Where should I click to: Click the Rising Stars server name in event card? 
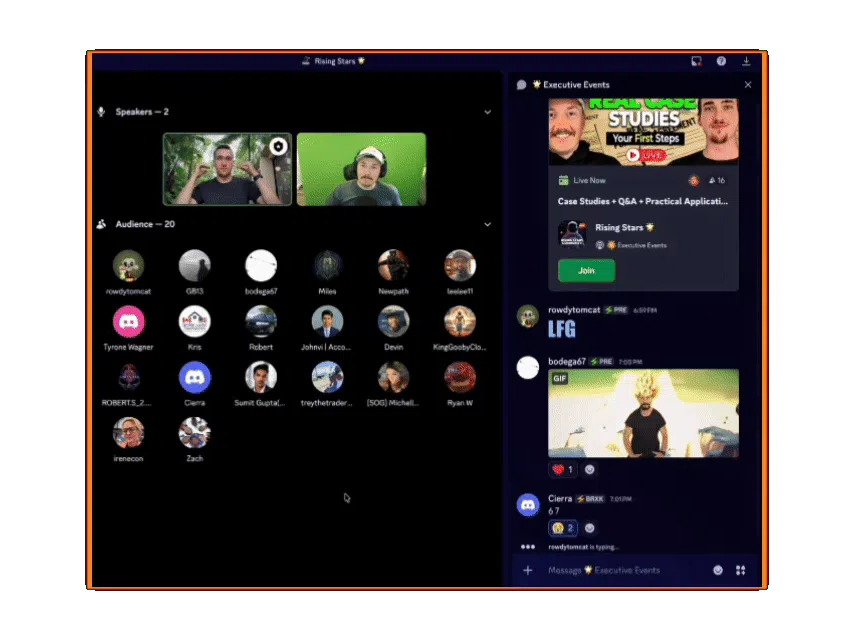pos(624,228)
